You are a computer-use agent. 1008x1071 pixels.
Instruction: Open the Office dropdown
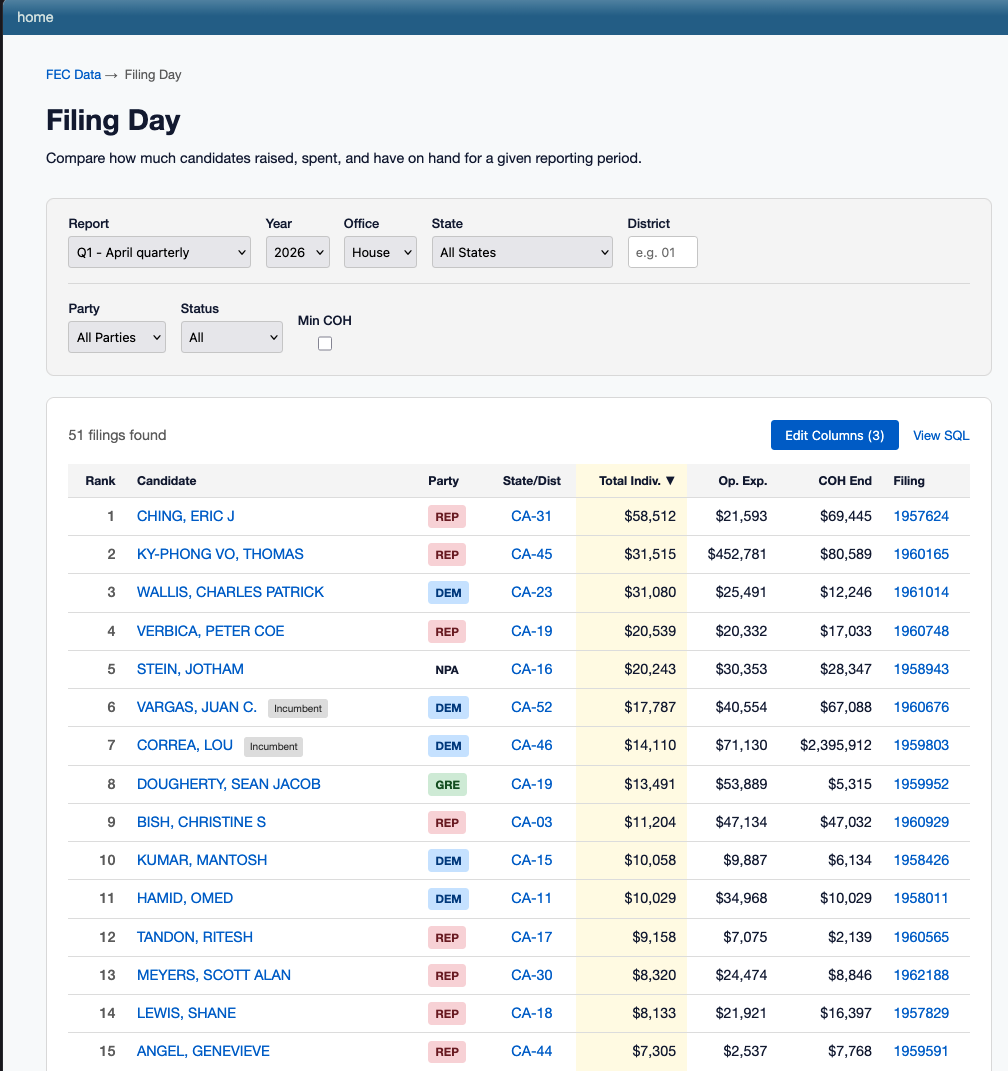coord(380,253)
